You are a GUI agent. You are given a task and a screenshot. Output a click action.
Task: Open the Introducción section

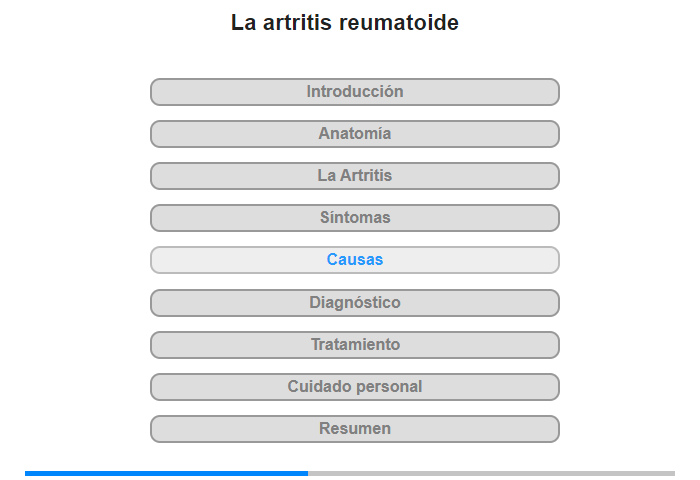click(x=354, y=92)
